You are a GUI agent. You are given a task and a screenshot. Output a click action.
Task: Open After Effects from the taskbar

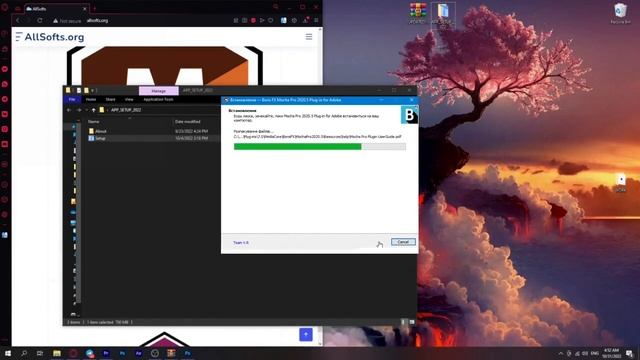[x=138, y=353]
